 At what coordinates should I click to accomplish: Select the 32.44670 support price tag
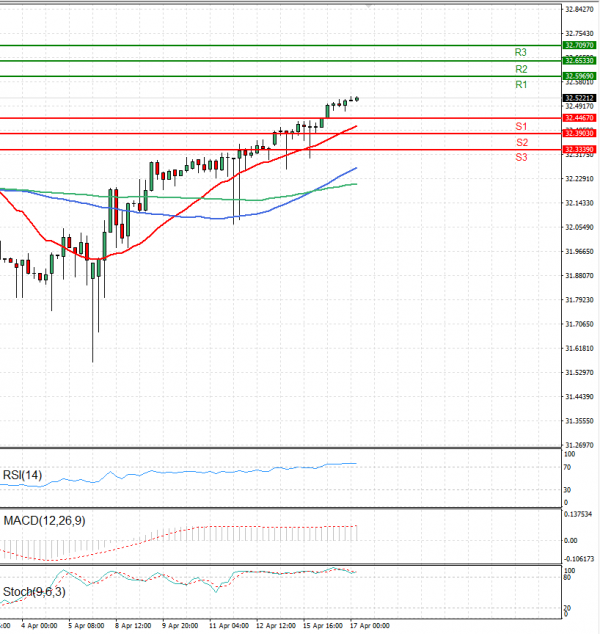click(x=579, y=118)
